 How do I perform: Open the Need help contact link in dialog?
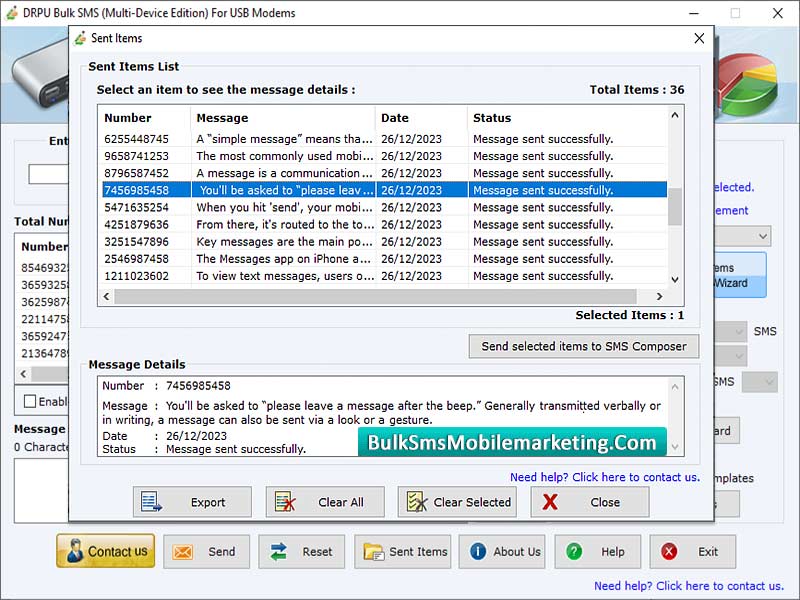click(604, 477)
